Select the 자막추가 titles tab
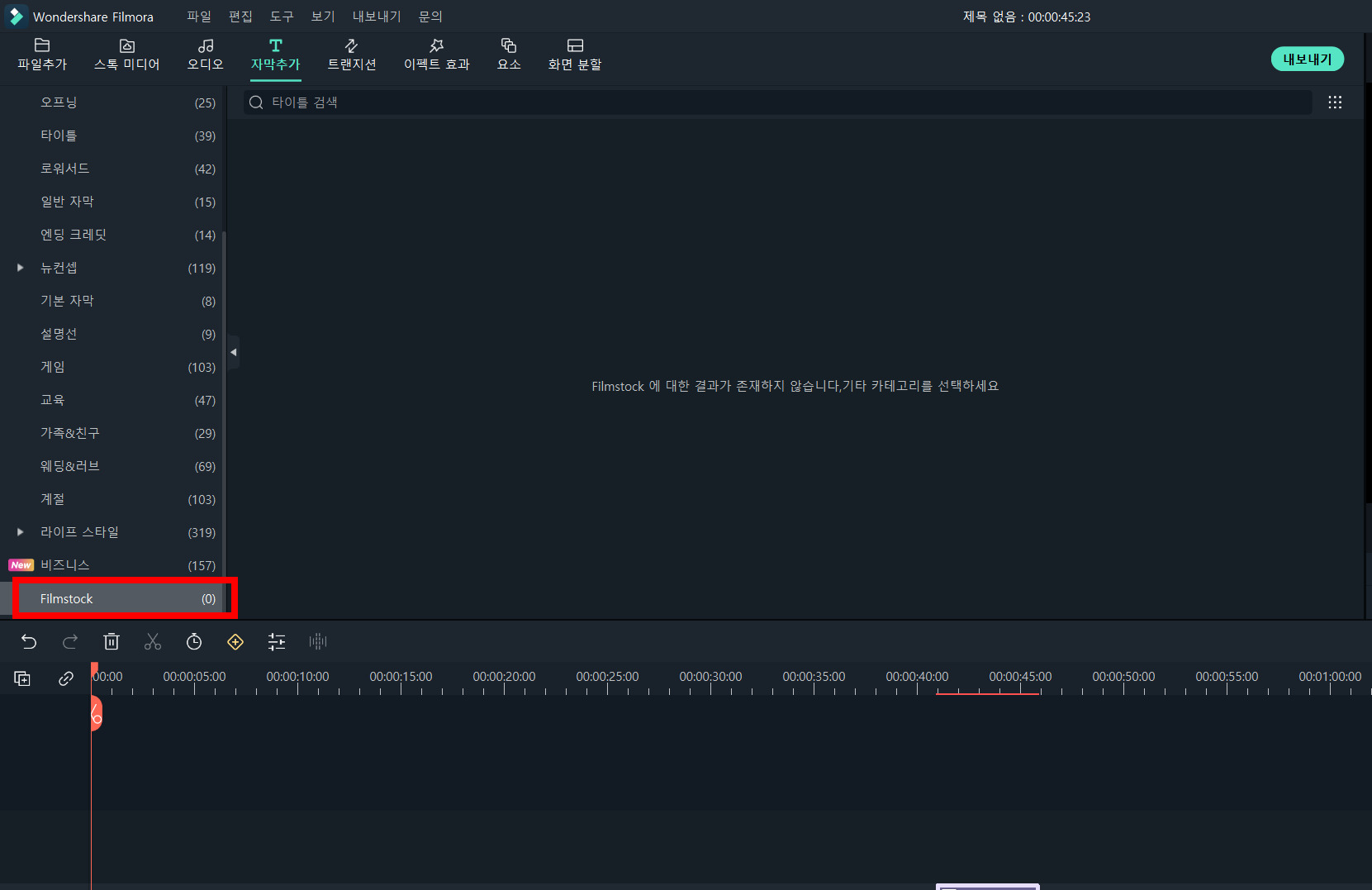 tap(276, 55)
